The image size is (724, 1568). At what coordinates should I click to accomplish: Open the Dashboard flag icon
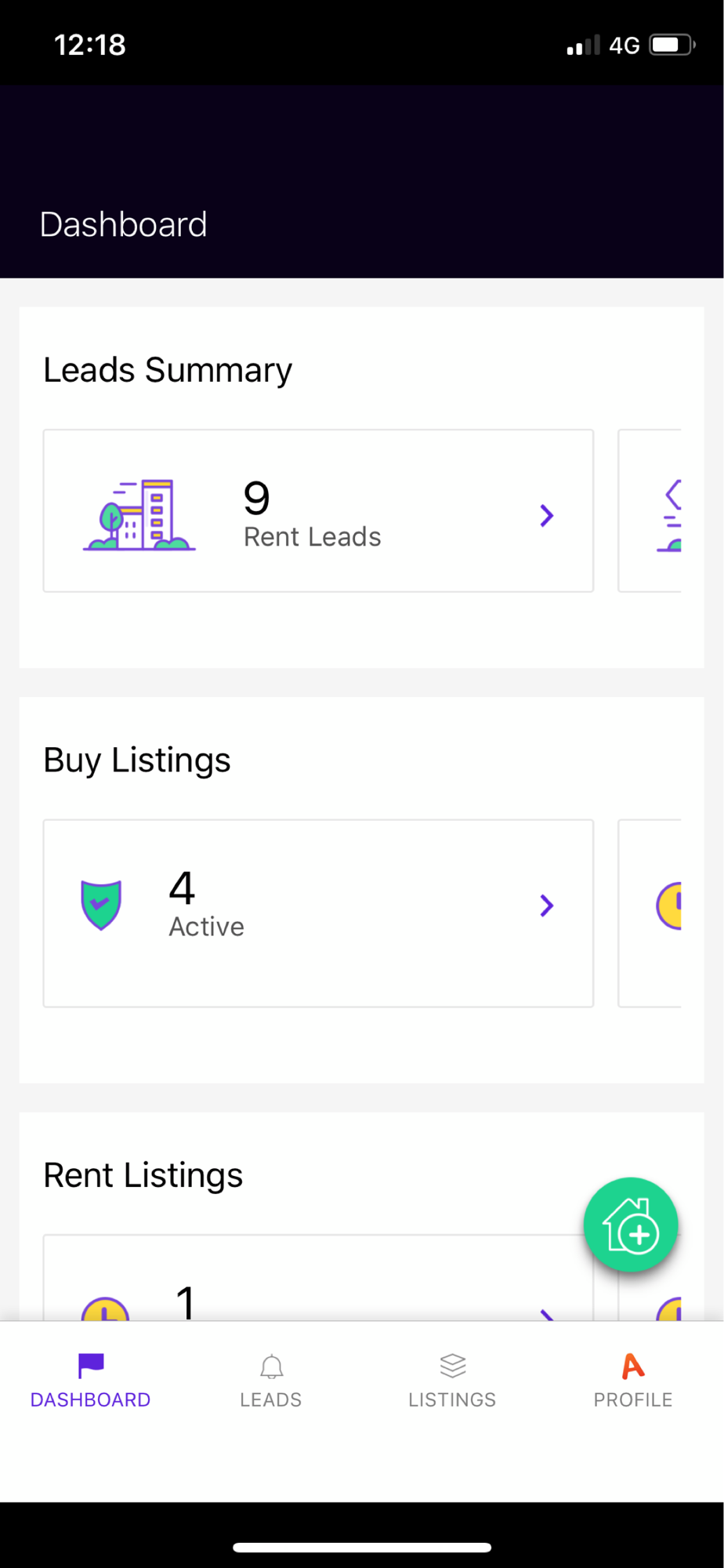tap(91, 1366)
